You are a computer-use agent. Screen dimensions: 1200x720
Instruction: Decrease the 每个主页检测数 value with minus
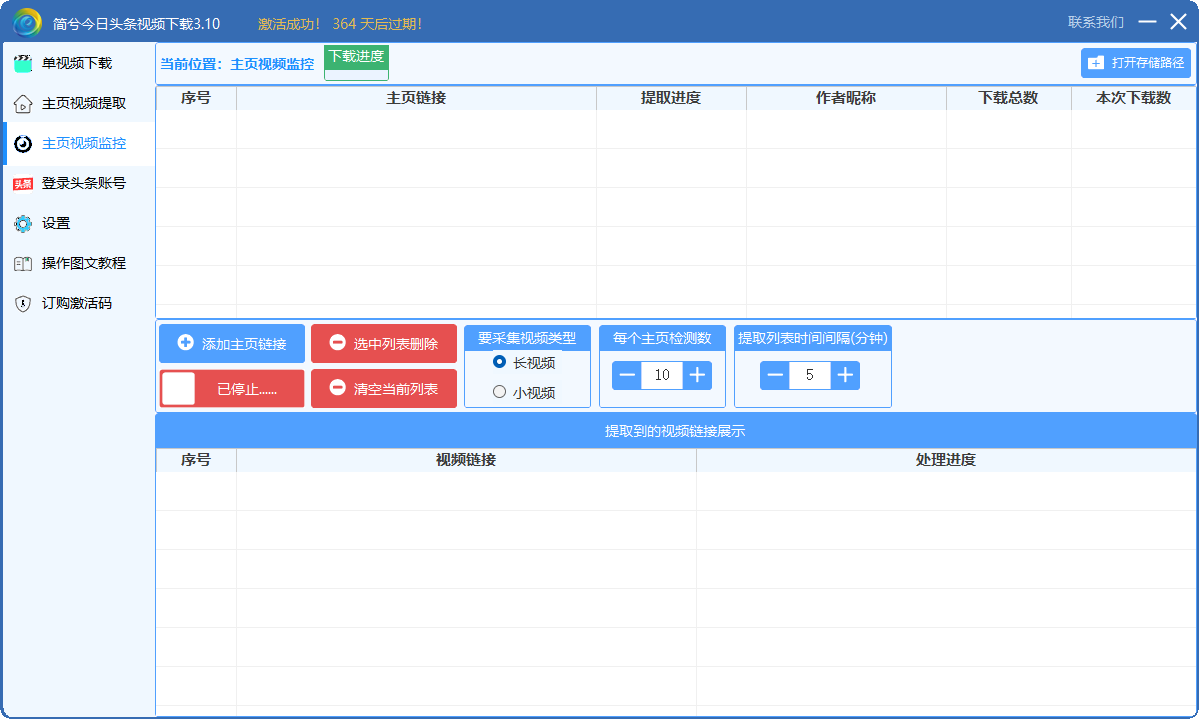(x=627, y=376)
